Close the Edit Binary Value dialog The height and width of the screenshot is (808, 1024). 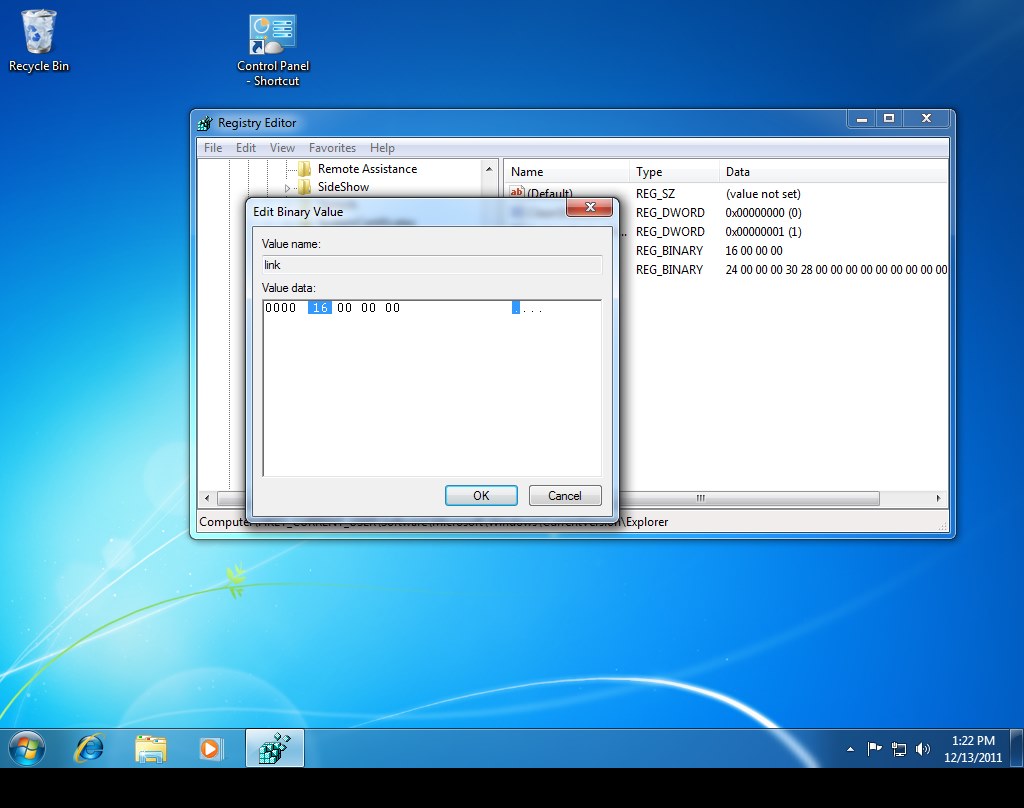pos(590,207)
